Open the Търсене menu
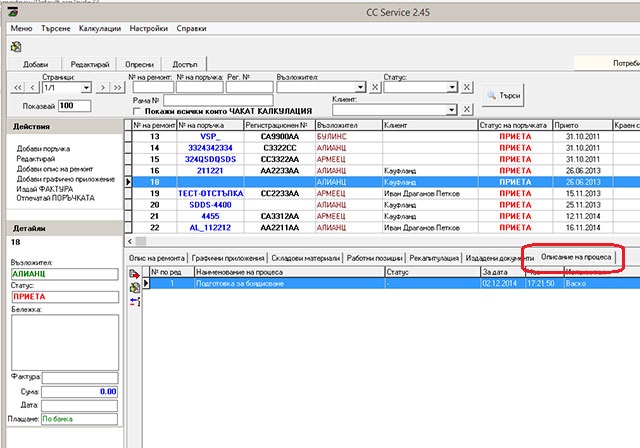 (56, 29)
